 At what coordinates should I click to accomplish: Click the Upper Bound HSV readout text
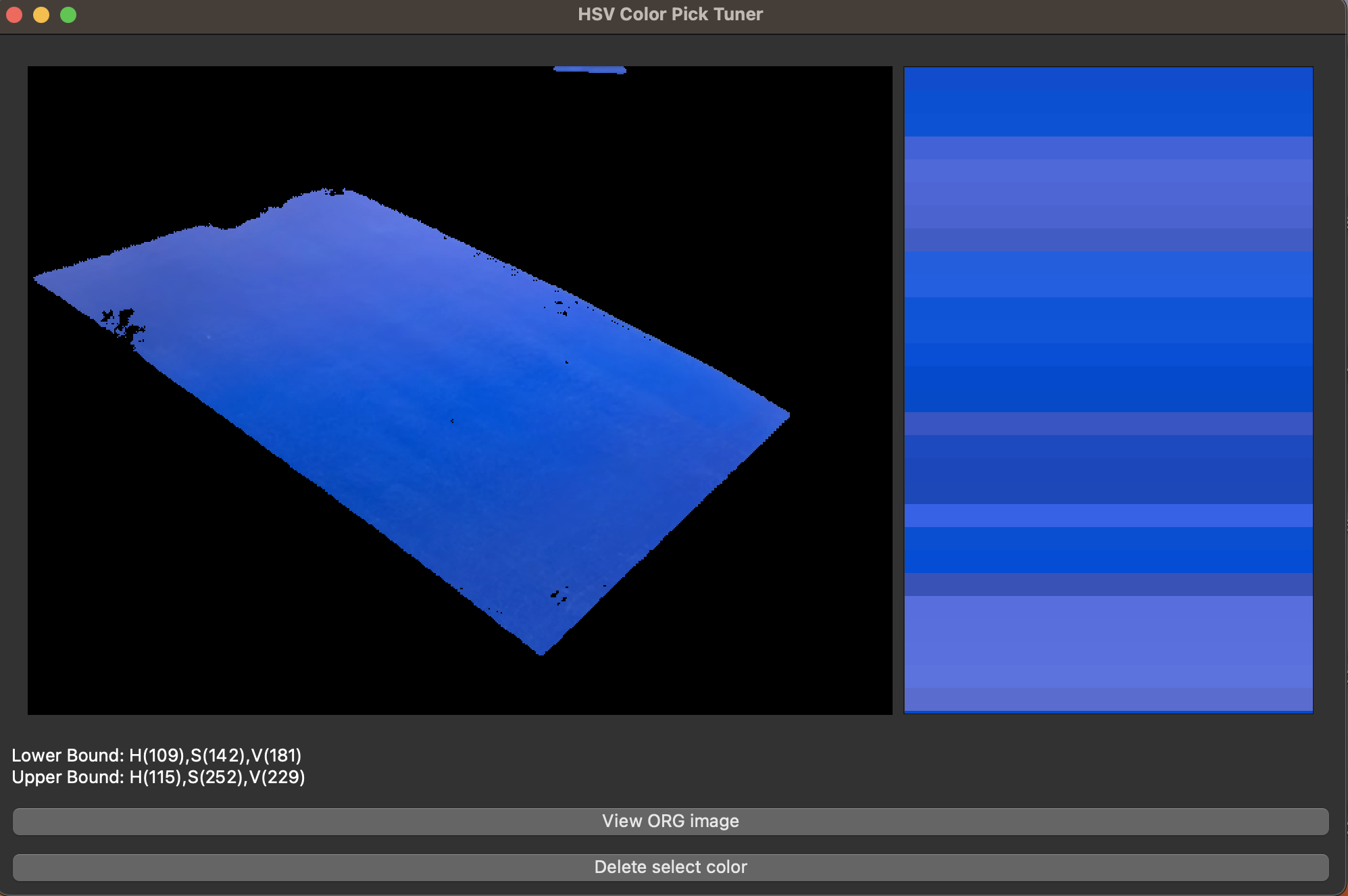click(x=158, y=777)
